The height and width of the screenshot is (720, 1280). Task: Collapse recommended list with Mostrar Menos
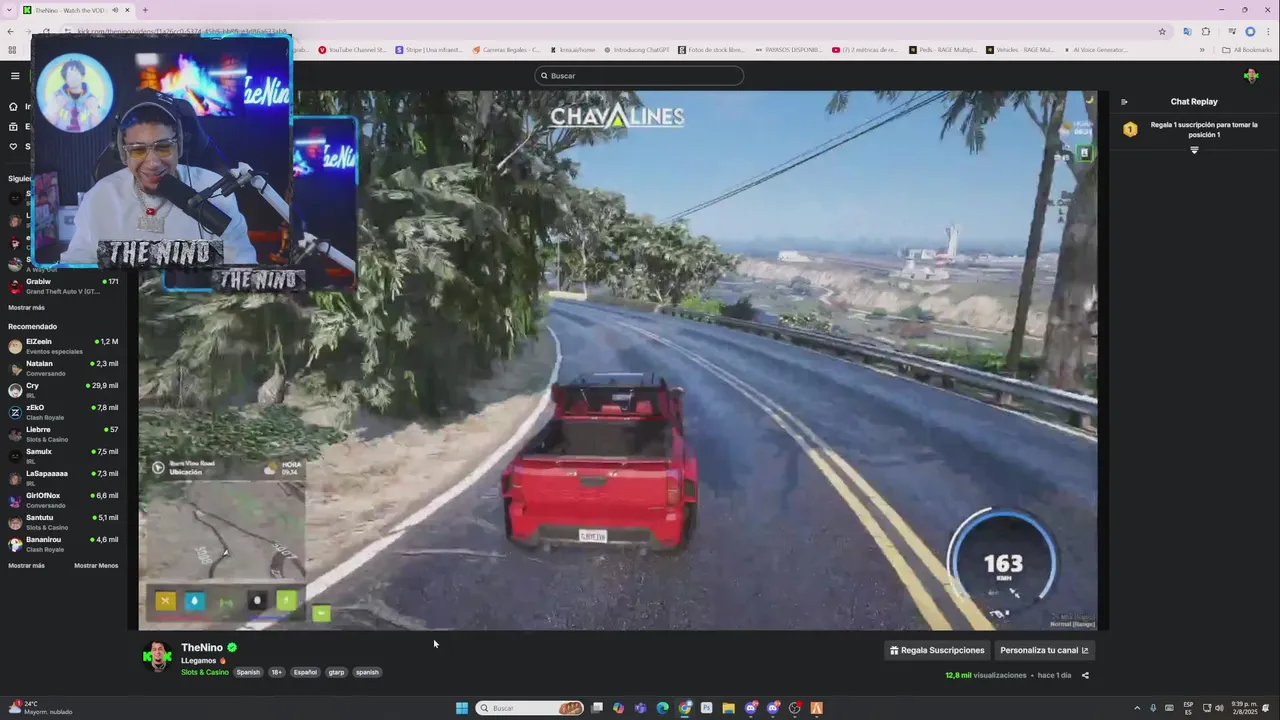(x=96, y=566)
